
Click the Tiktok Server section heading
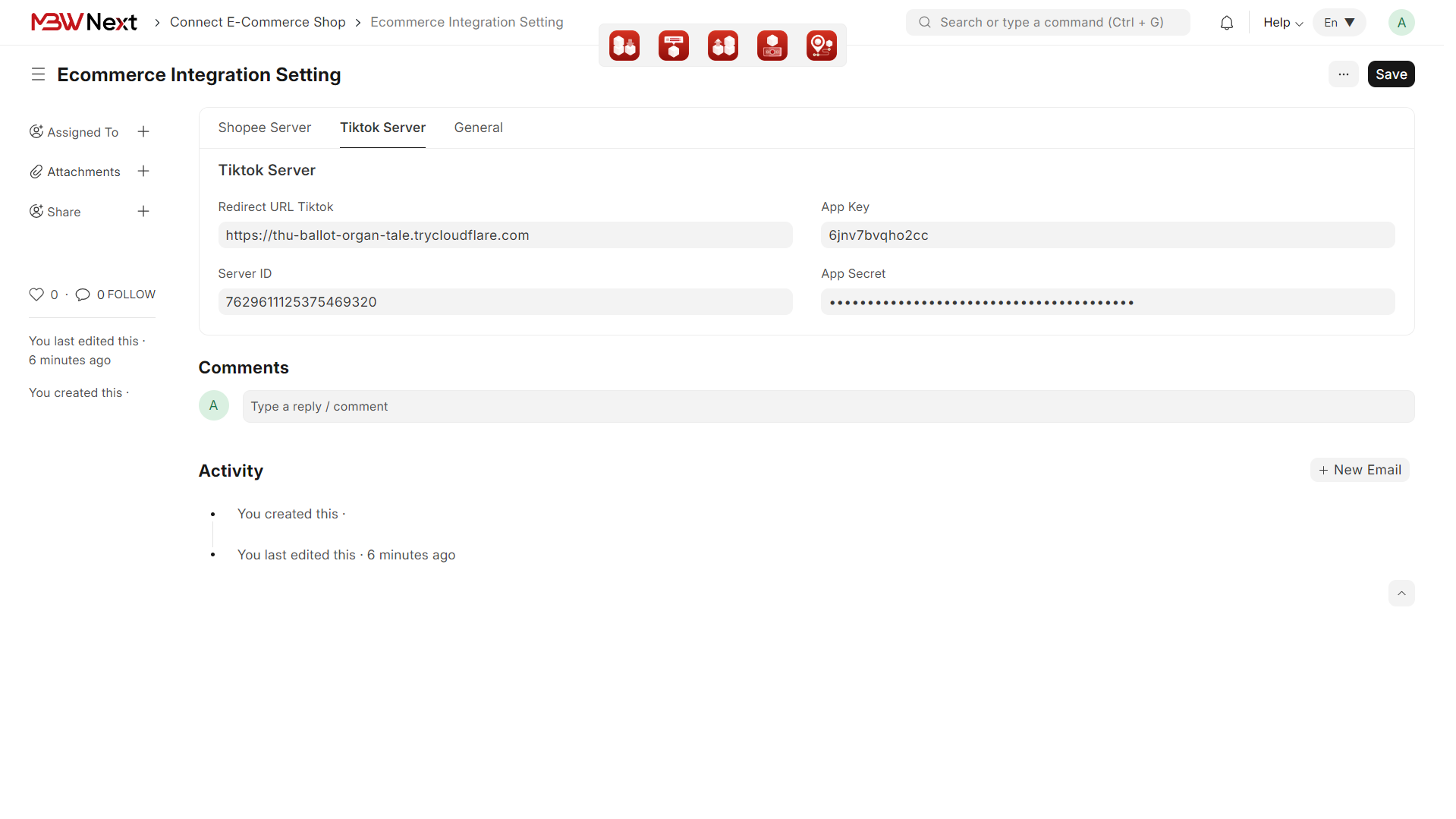click(267, 170)
